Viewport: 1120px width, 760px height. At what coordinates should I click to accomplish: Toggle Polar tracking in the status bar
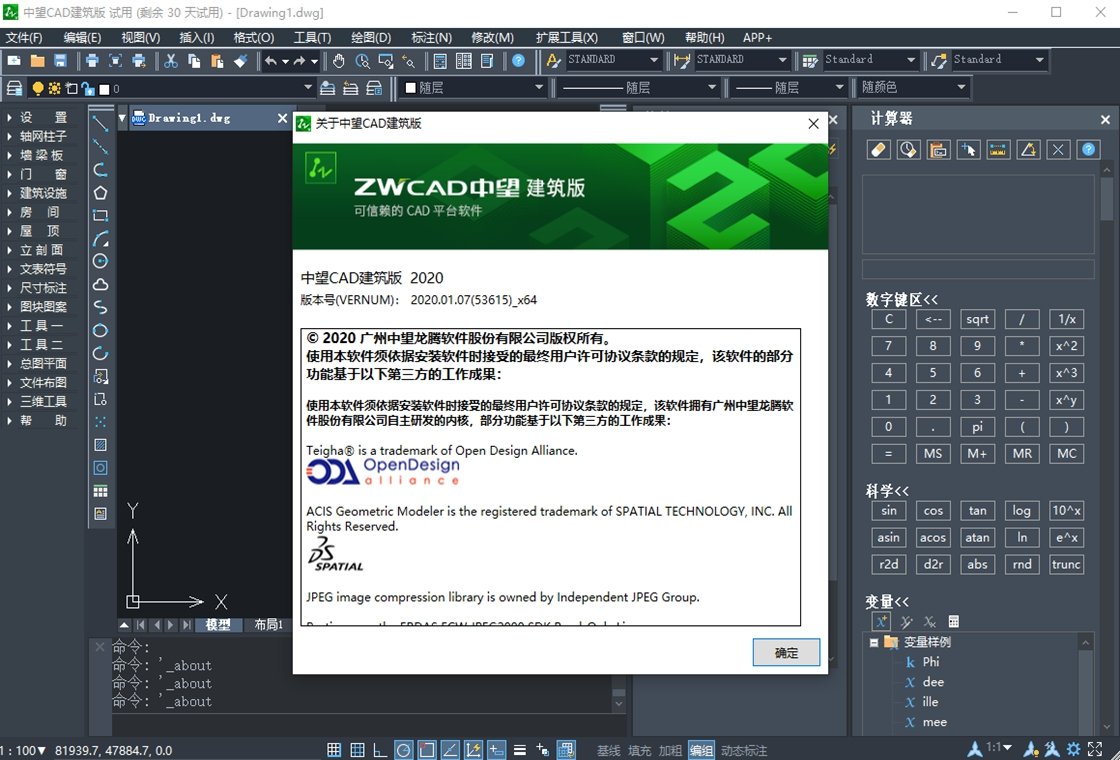point(404,750)
